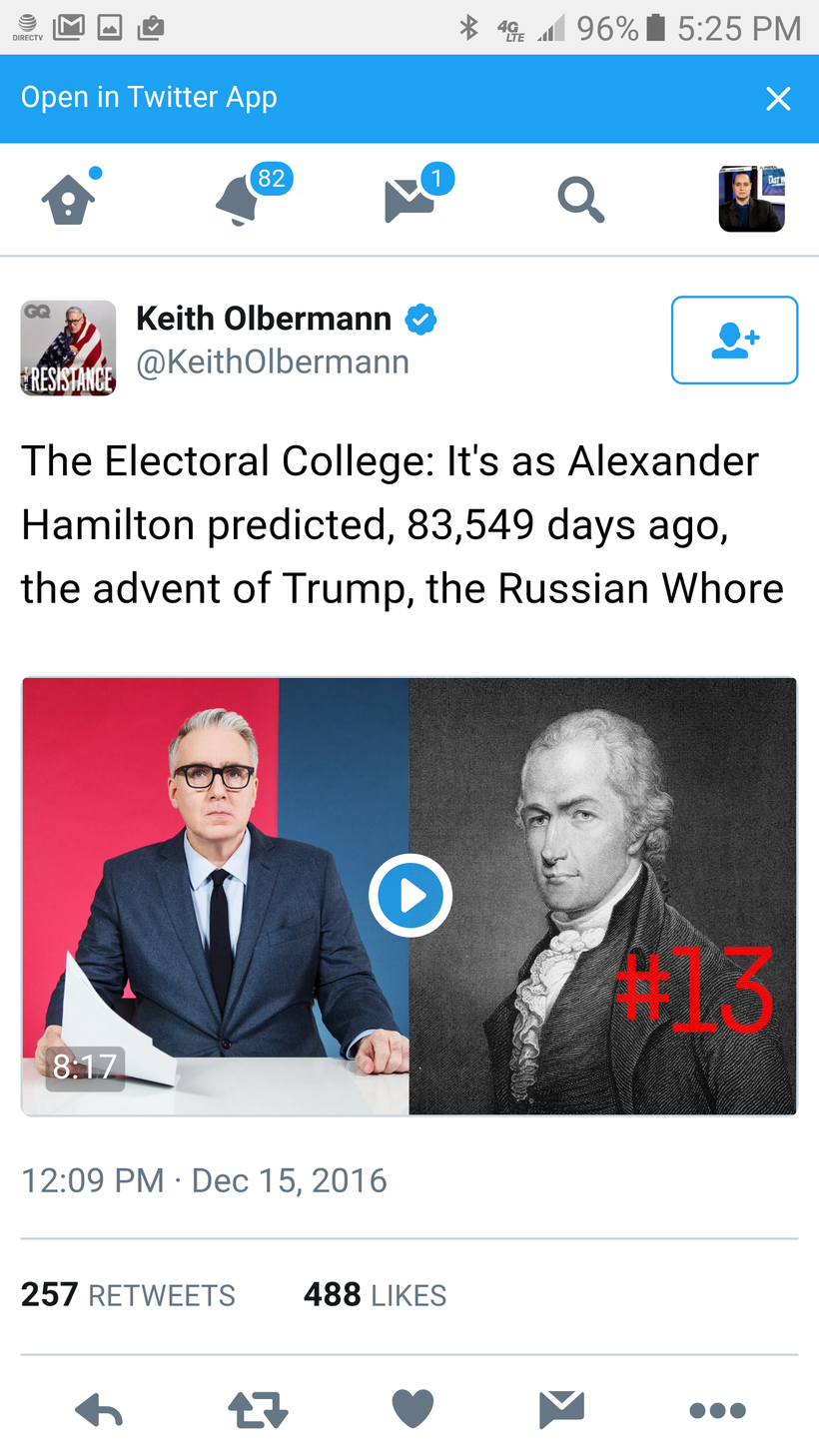This screenshot has height=1456, width=819.
Task: Open your profile avatar menu
Action: 751,199
